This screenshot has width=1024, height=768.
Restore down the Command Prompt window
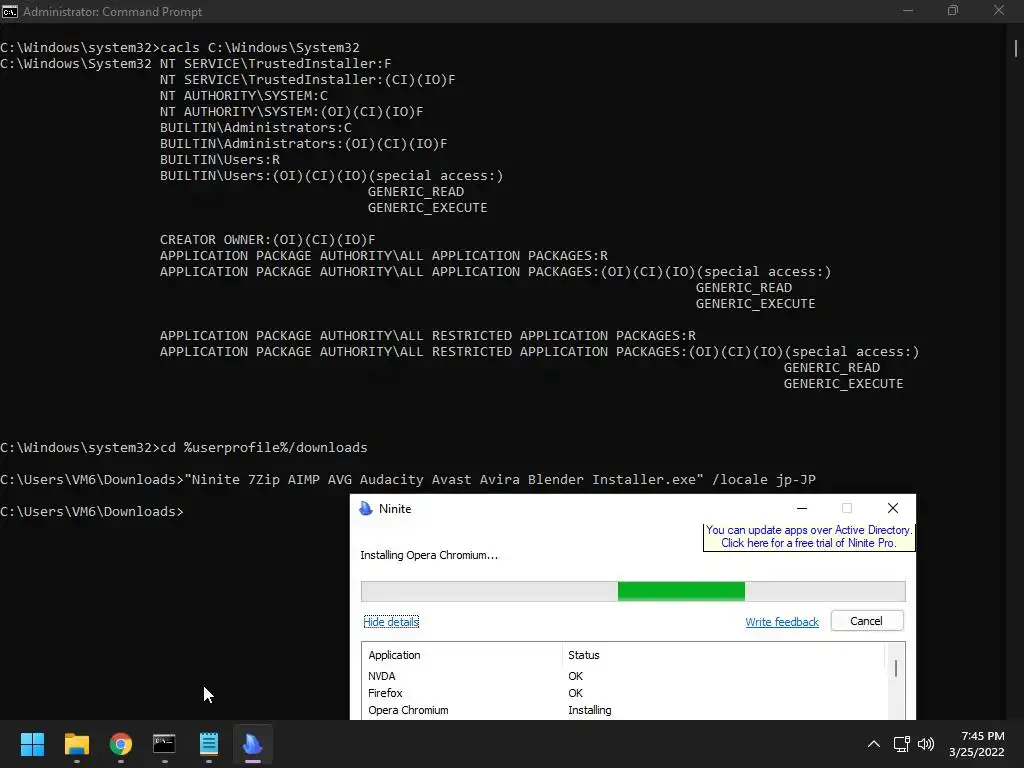coord(953,10)
